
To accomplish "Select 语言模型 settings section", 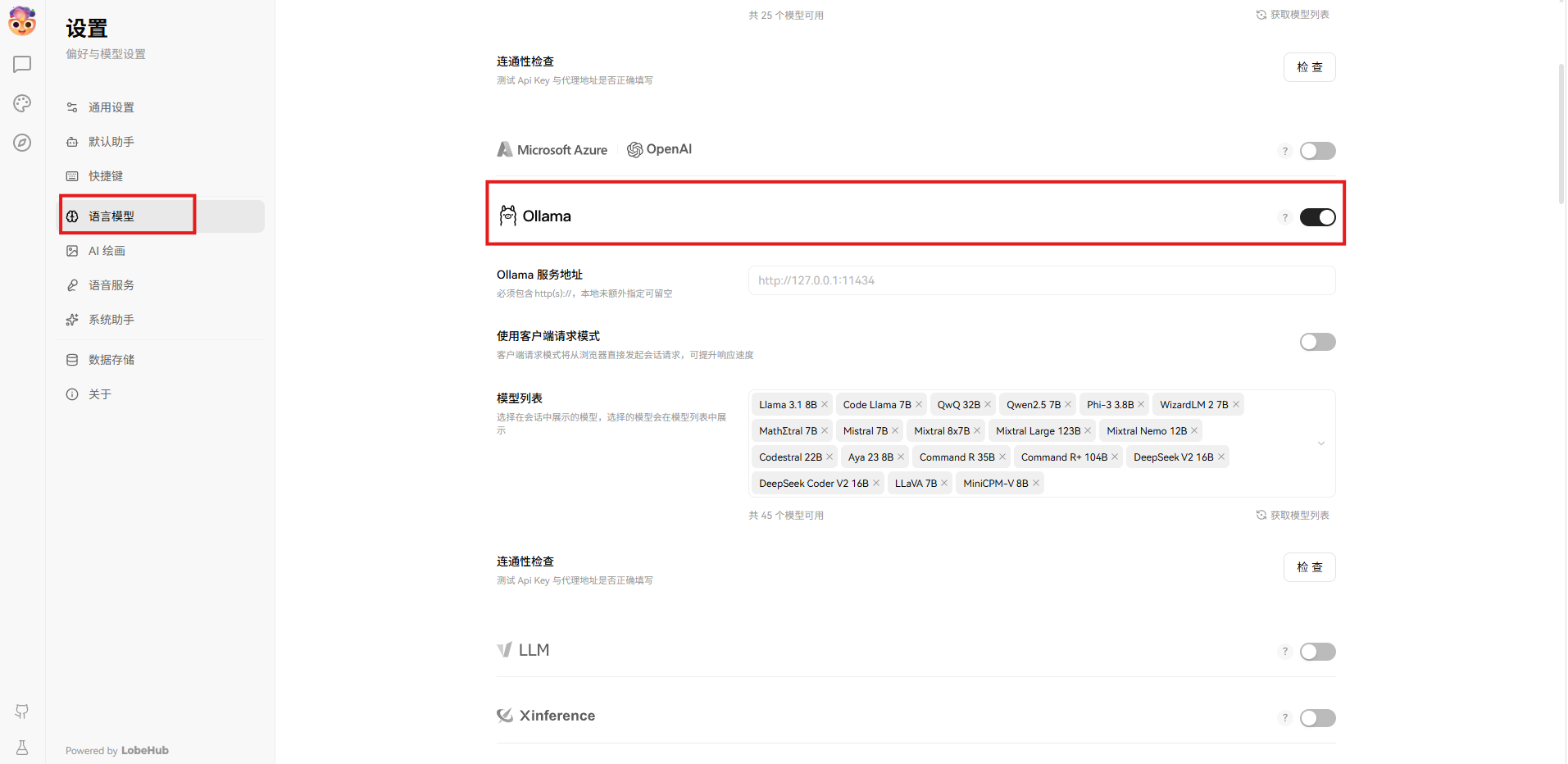I will click(162, 216).
